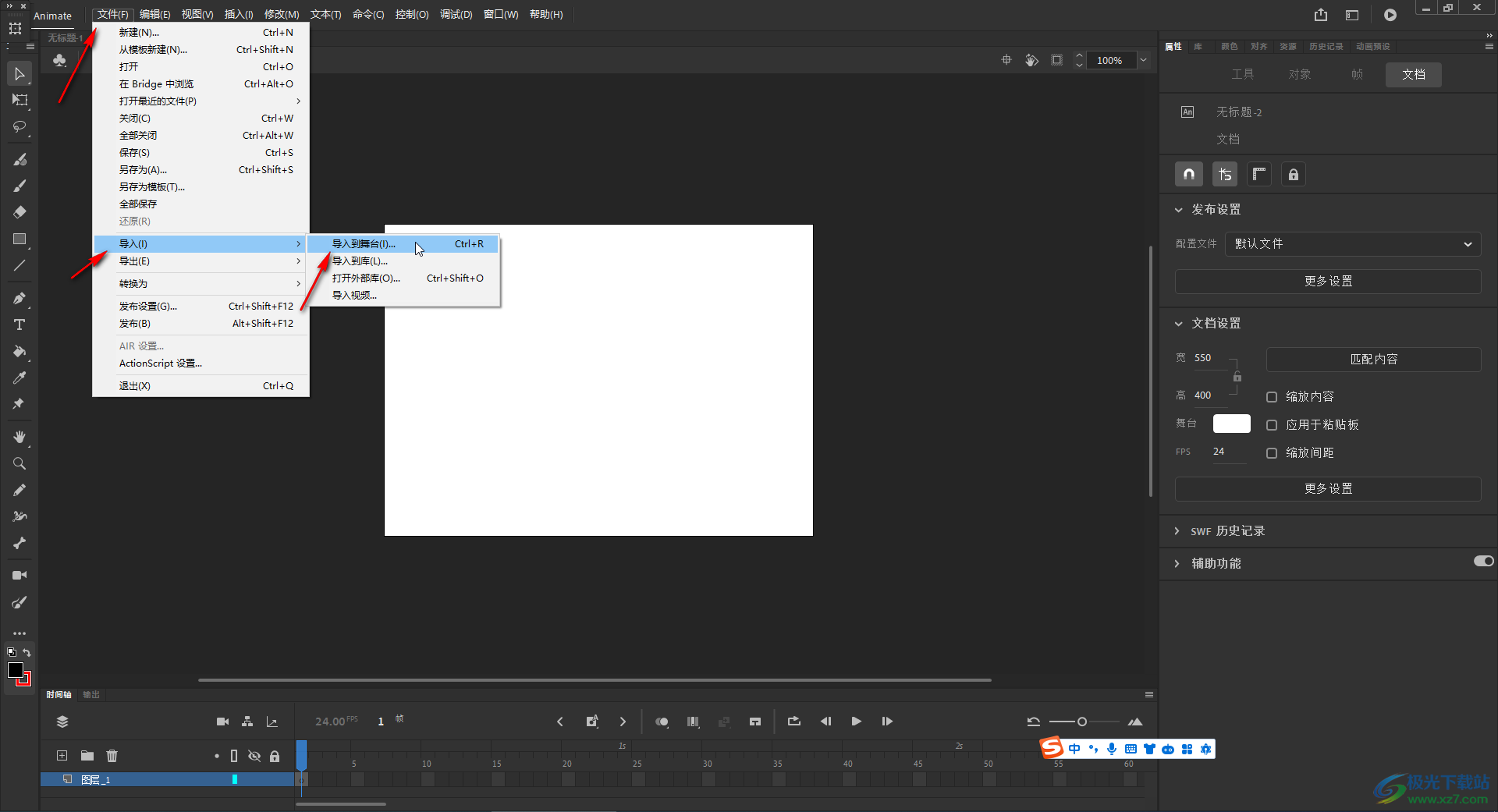Click the loop playback icon
Image resolution: width=1498 pixels, height=812 pixels.
click(x=794, y=722)
